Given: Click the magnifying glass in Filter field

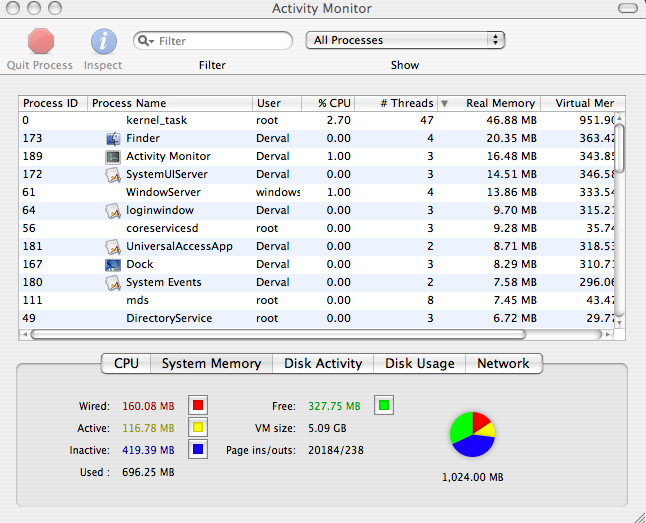Looking at the screenshot, I should (145, 41).
